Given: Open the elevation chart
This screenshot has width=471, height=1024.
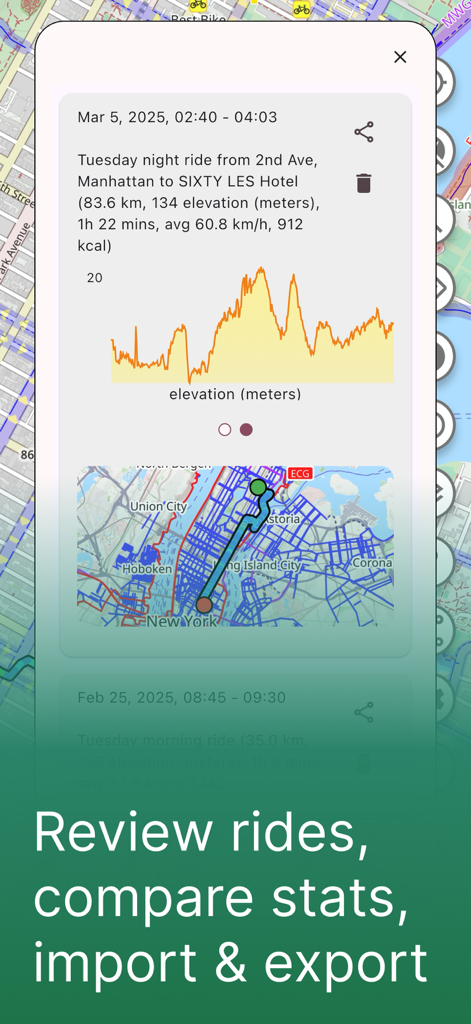Looking at the screenshot, I should coord(252,325).
